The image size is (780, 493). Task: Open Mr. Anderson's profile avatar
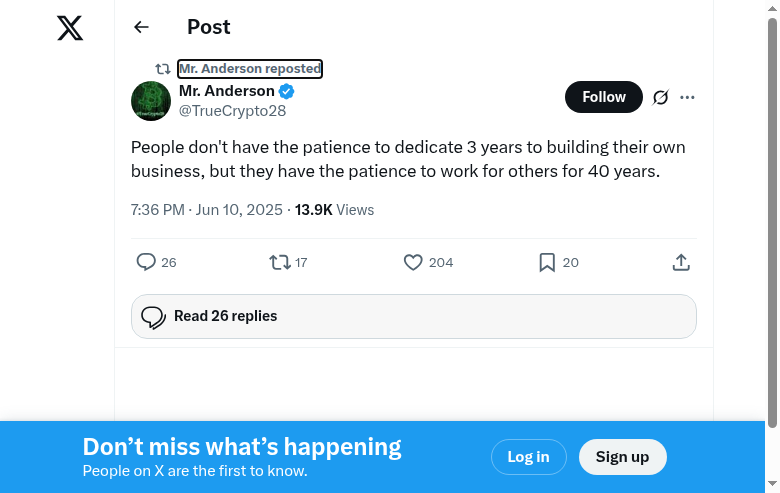(151, 101)
